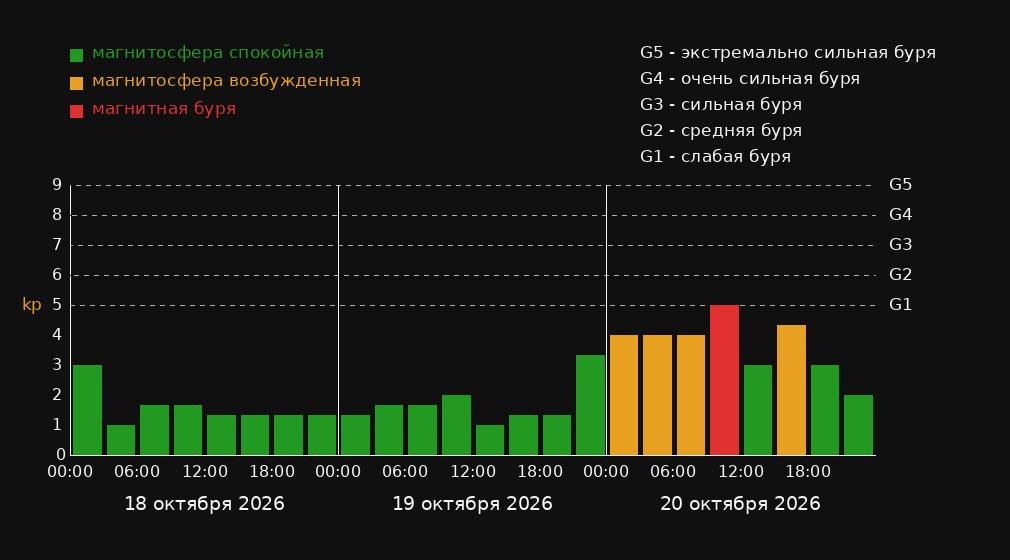Click the tallest orange bar on 20 October
Screen dimensions: 1010x560
(791, 390)
